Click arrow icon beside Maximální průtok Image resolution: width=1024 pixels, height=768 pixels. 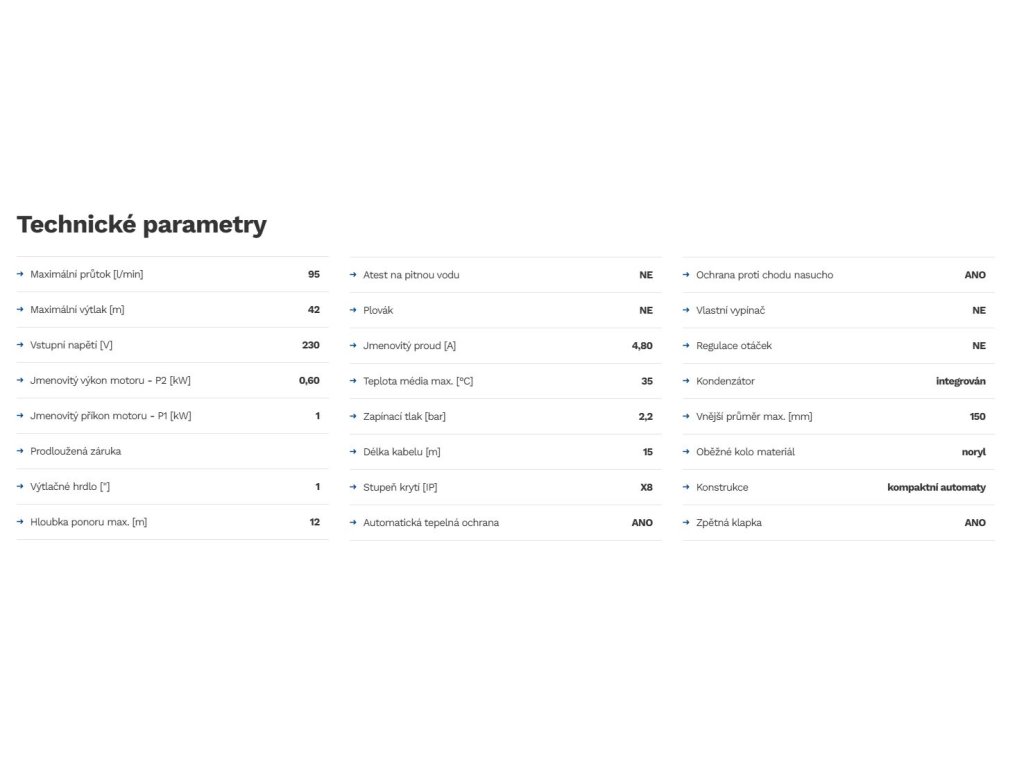click(20, 274)
